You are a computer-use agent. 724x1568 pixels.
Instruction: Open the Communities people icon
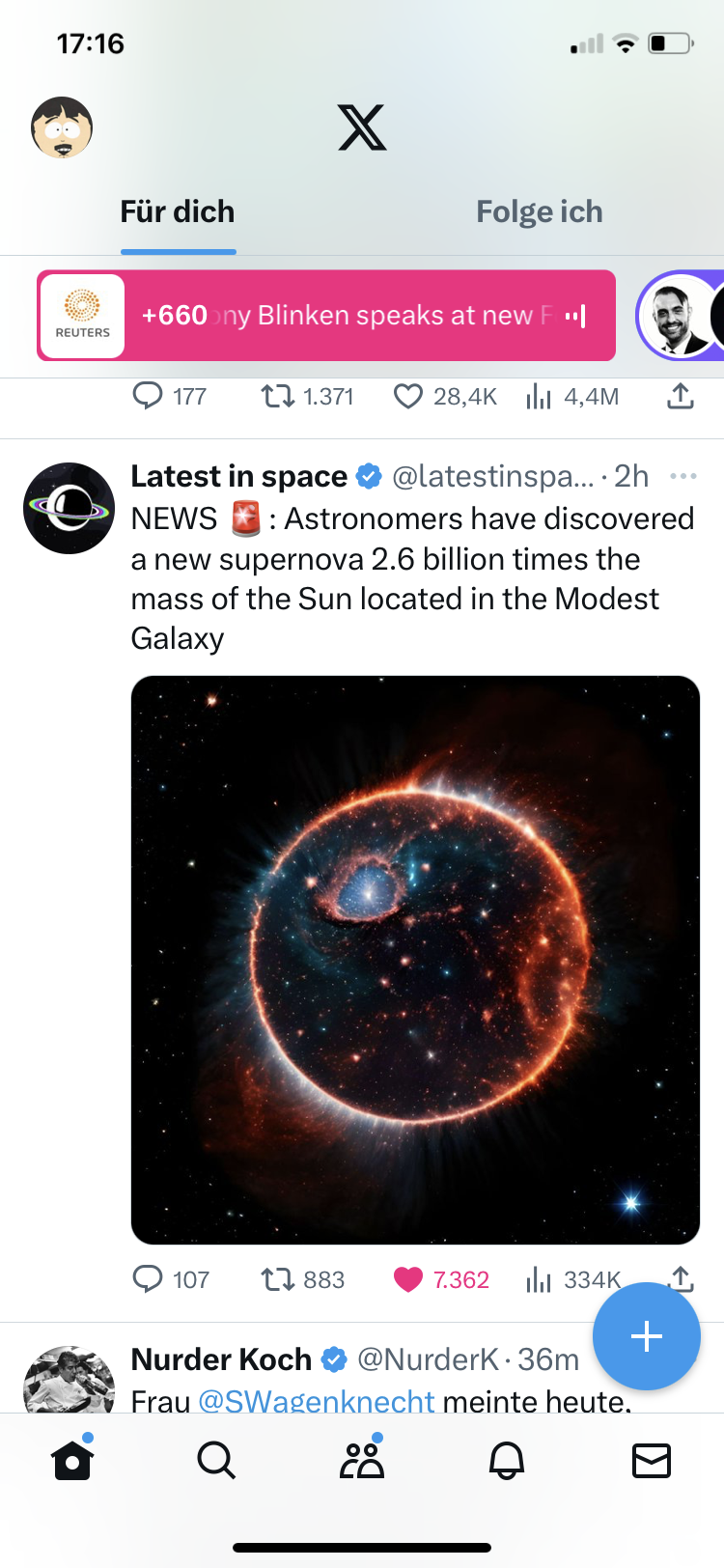click(x=362, y=1460)
